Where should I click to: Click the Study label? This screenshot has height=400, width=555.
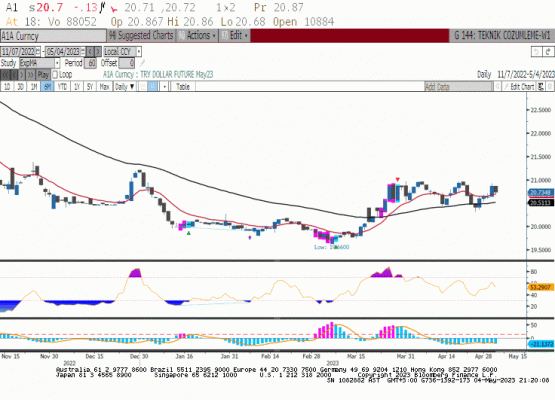[8, 63]
